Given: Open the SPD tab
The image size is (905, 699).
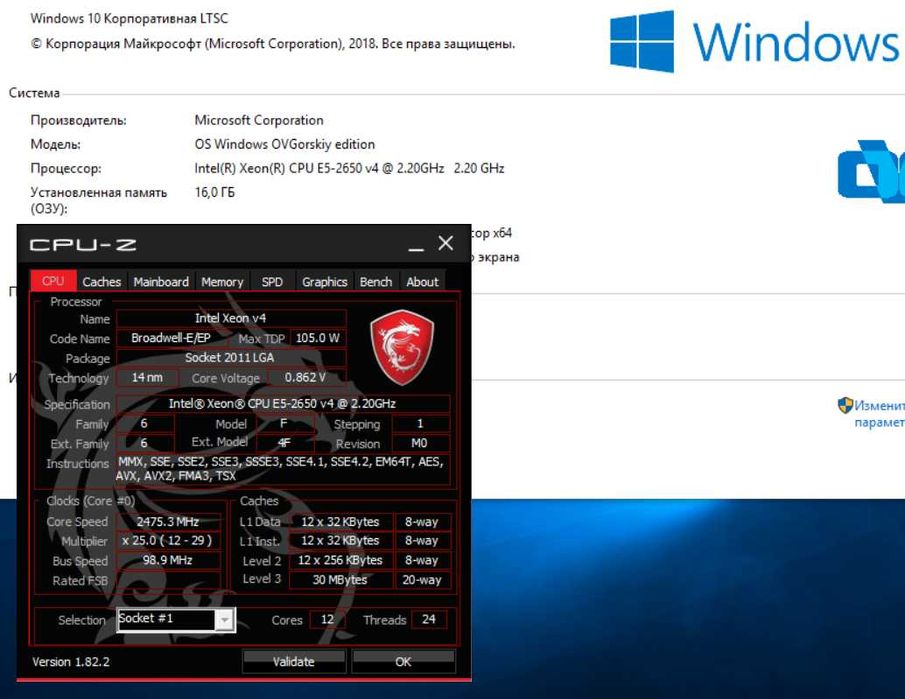Looking at the screenshot, I should pos(272,282).
